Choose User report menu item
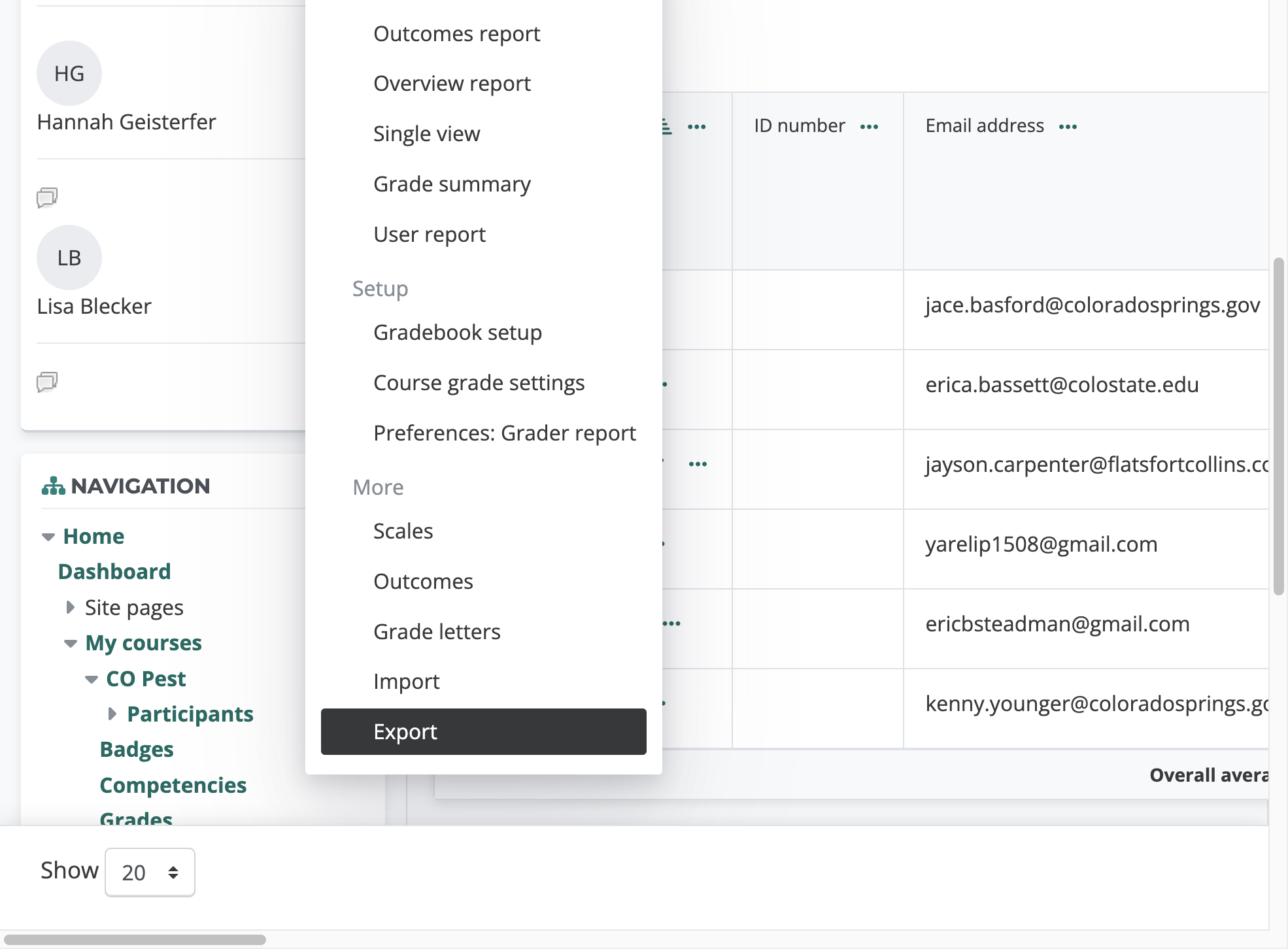This screenshot has width=1288, height=949. click(430, 235)
